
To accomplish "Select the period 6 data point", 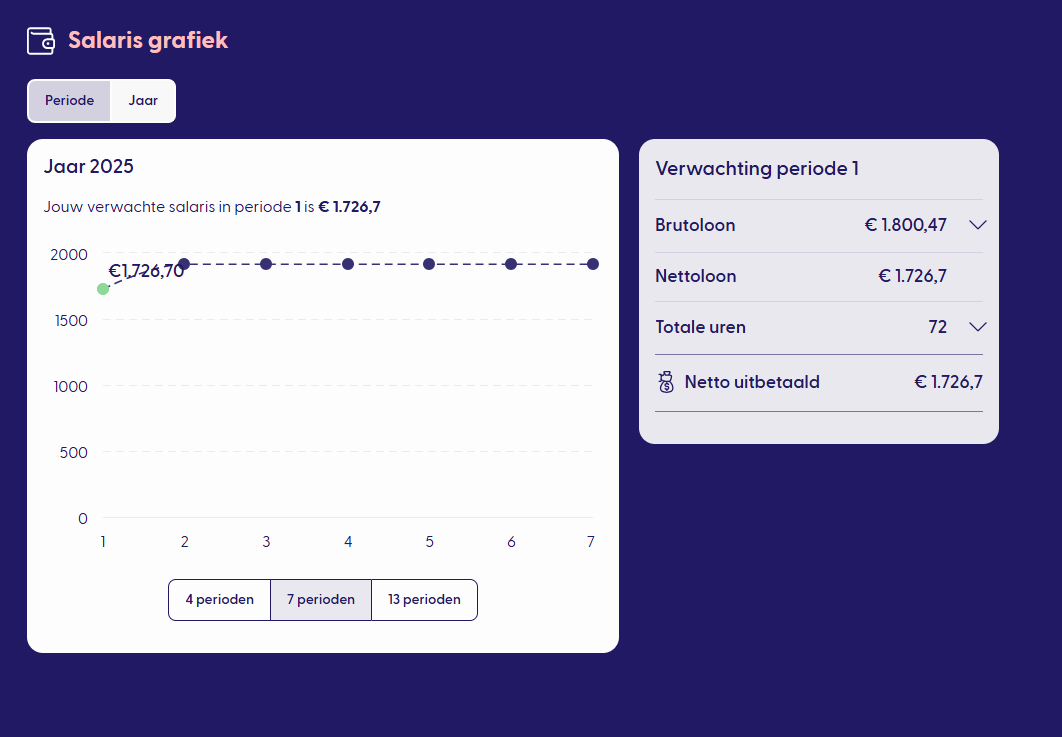I will [511, 264].
